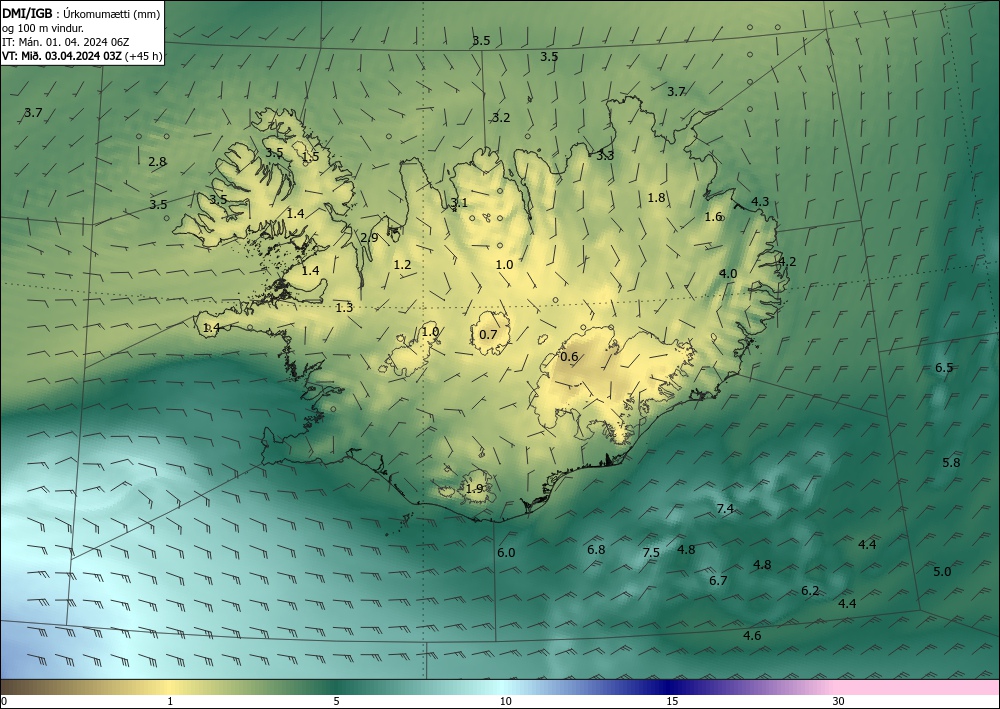Screen dimensions: 1000x709
Task: Click the 6.0 value label
Action: [506, 553]
